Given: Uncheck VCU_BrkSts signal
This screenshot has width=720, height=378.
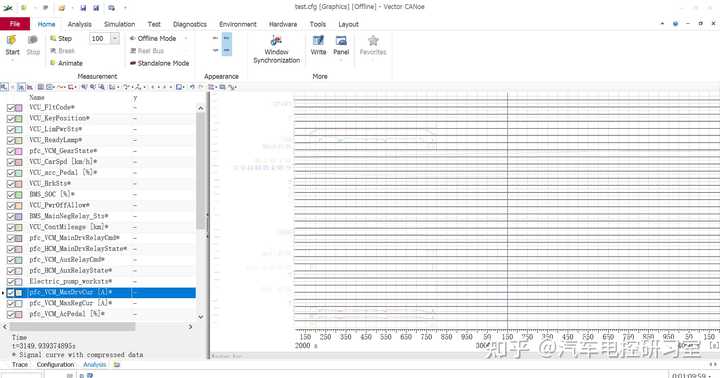Looking at the screenshot, I should point(11,184).
